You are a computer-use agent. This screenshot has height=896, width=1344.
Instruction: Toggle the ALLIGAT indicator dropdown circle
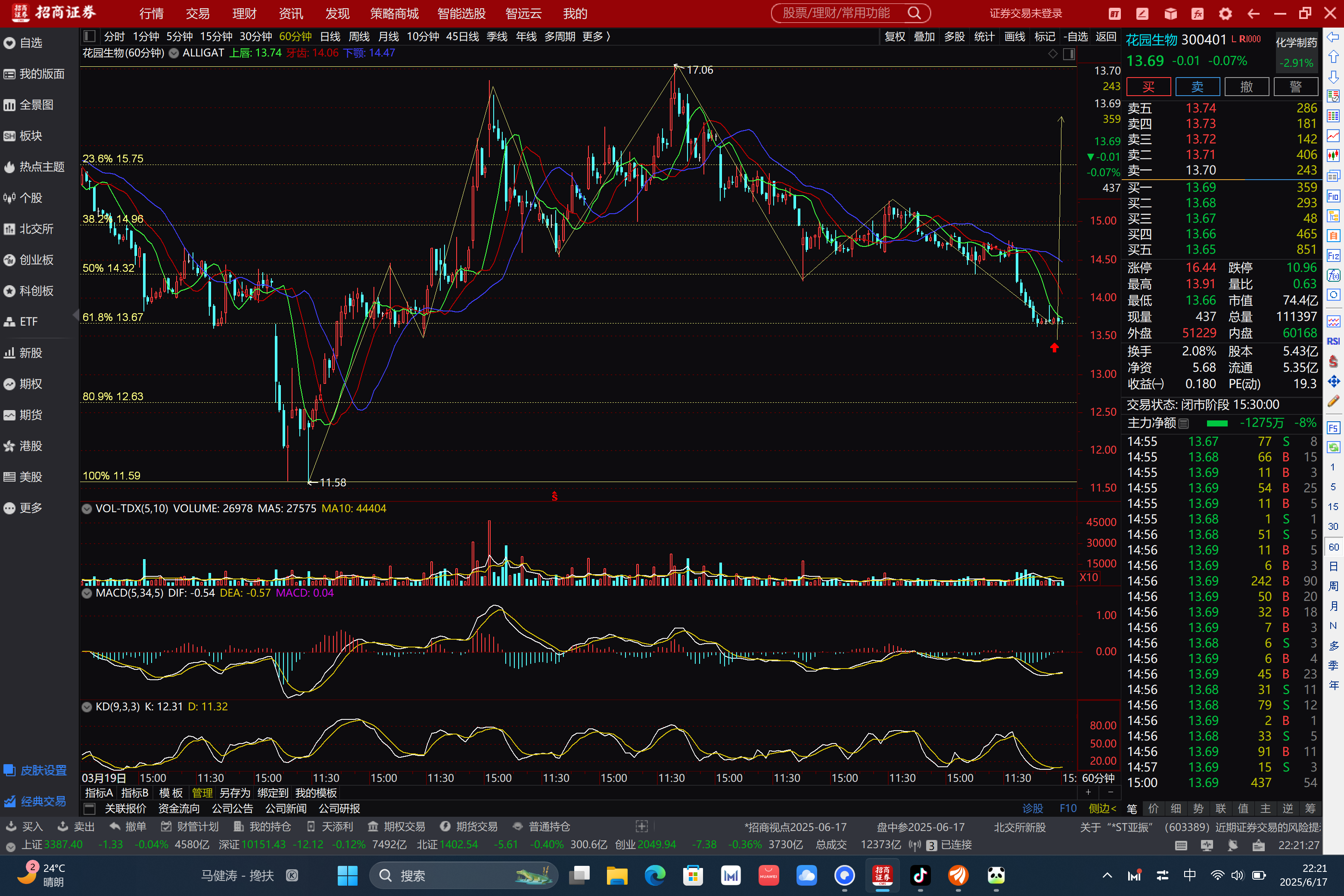click(x=174, y=53)
